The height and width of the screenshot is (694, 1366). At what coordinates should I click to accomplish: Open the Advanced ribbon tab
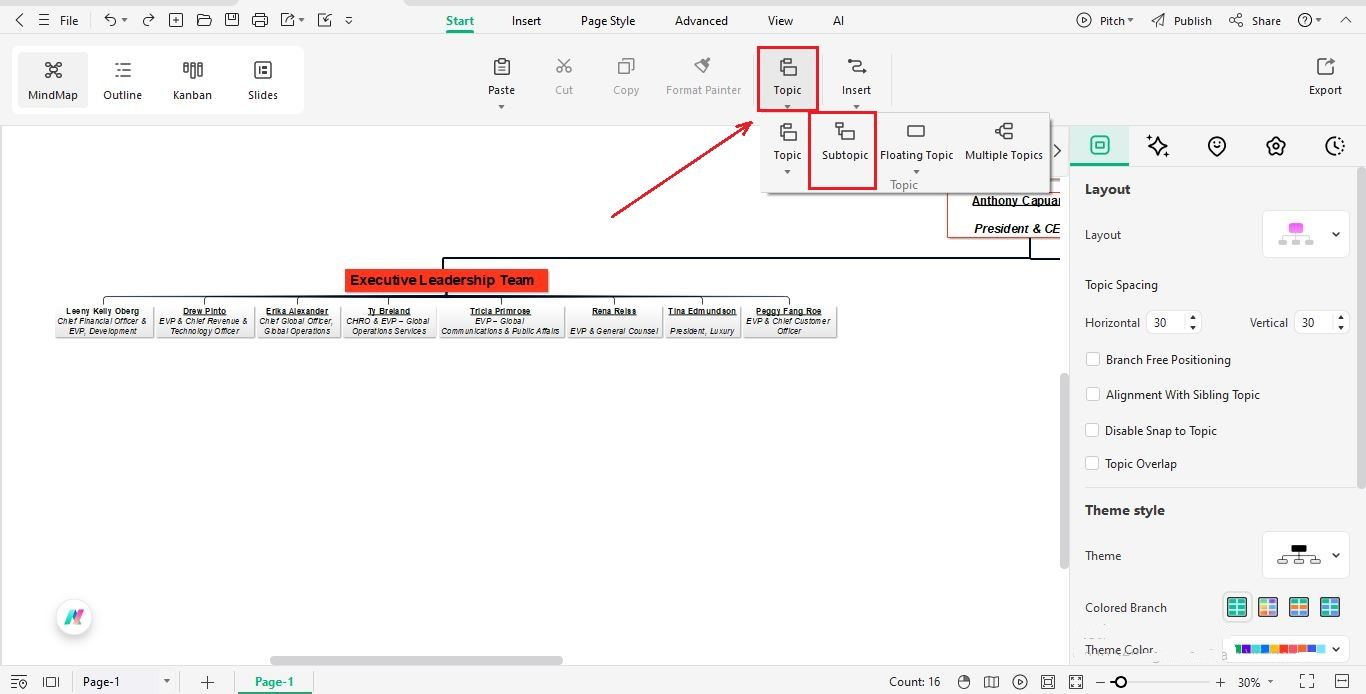coord(701,20)
